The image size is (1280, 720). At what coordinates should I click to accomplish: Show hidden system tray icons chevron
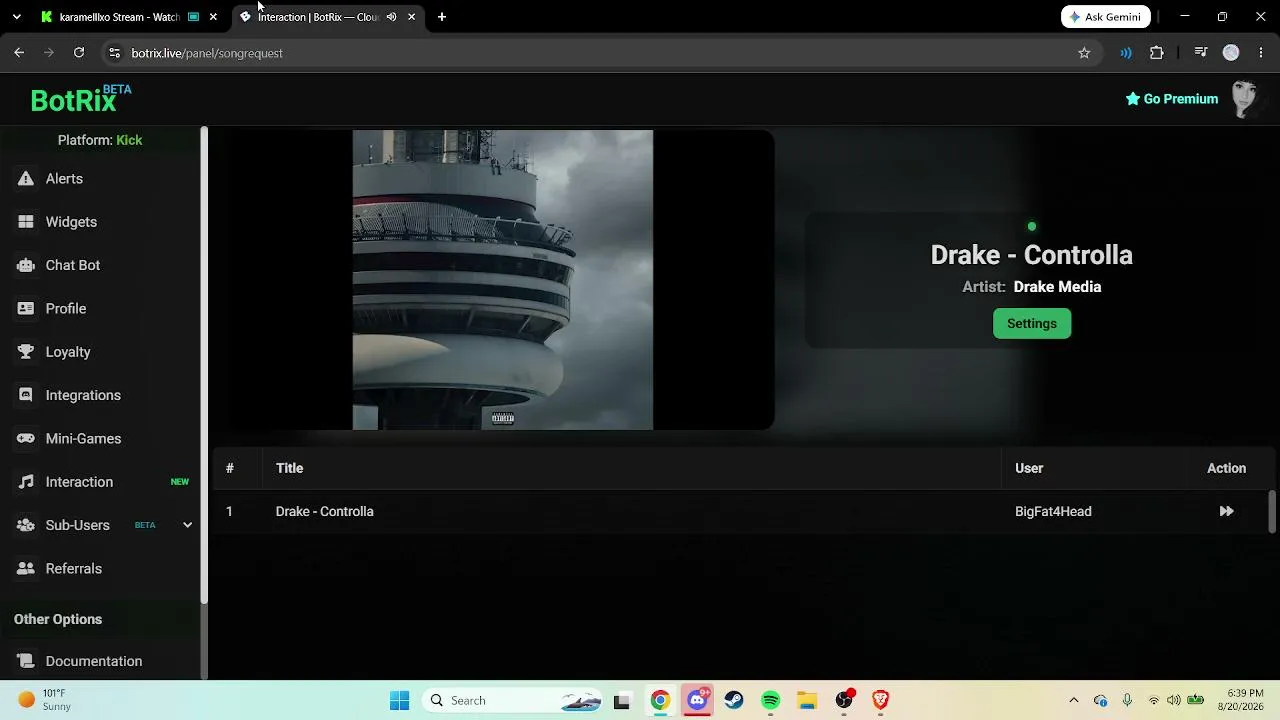[1074, 701]
